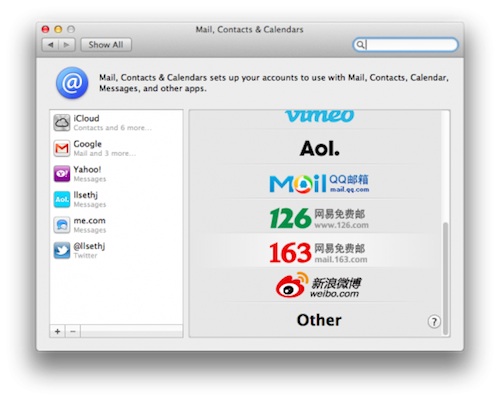Remove selected account with minus button

tap(73, 331)
